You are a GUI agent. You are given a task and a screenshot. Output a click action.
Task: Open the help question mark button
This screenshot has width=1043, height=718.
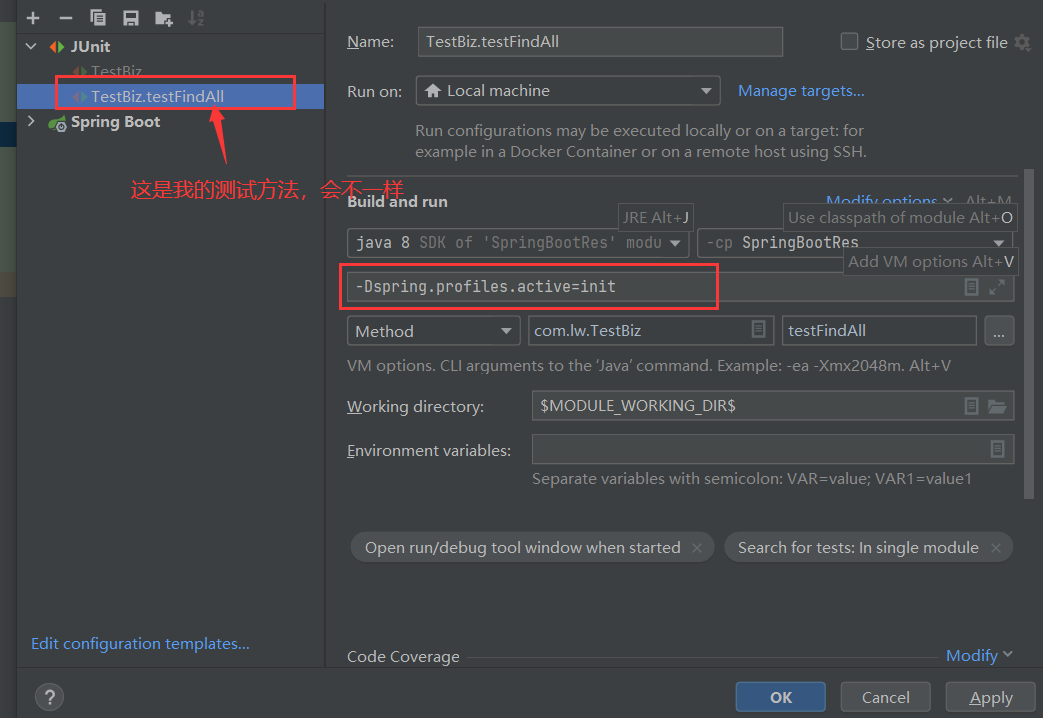click(49, 697)
